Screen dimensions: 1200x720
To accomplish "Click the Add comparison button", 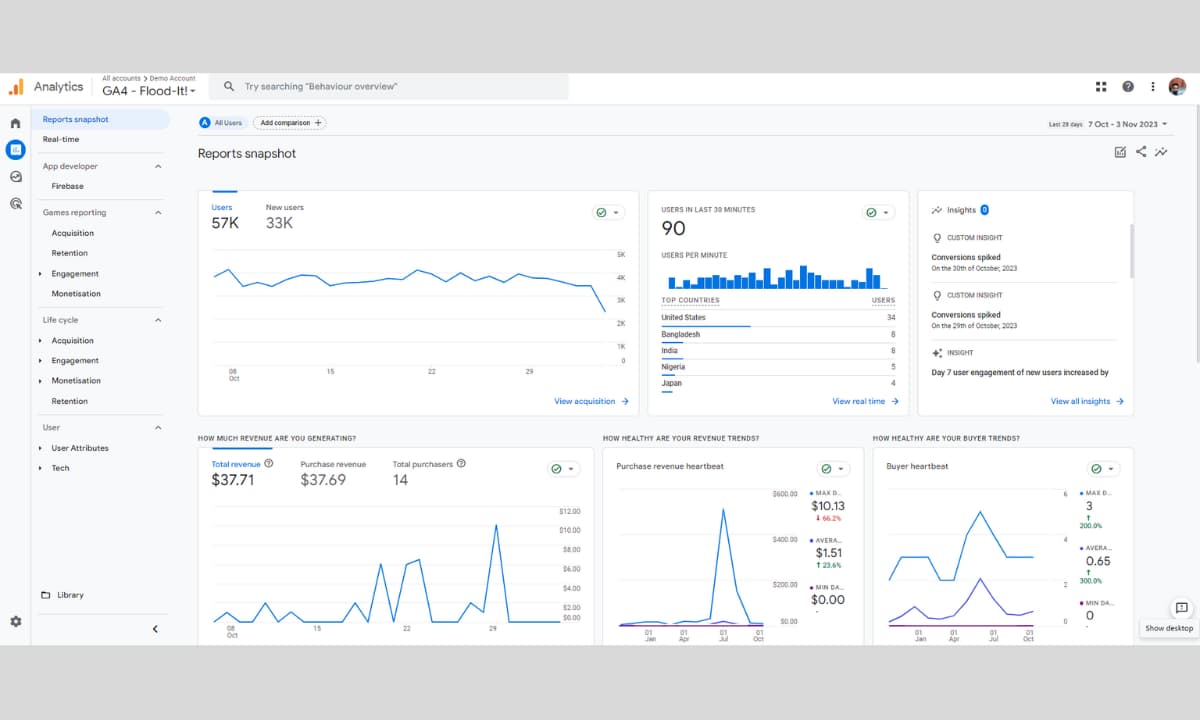I will tap(290, 123).
